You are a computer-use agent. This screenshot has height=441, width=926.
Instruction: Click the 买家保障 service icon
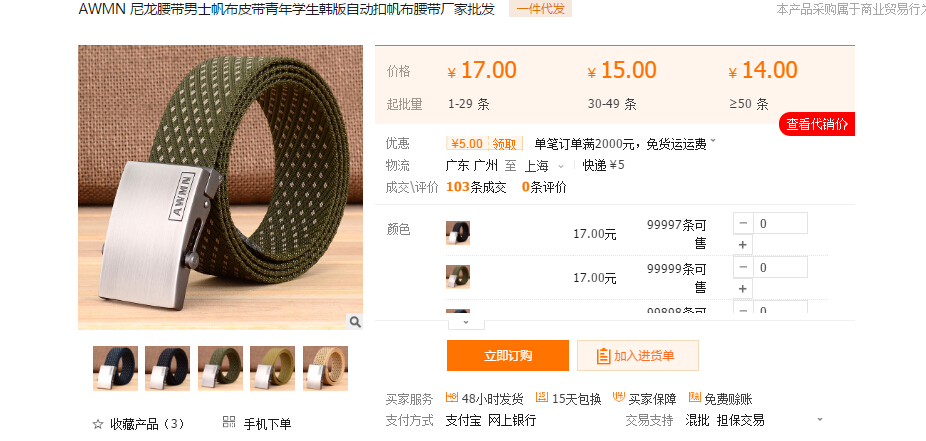coord(619,397)
